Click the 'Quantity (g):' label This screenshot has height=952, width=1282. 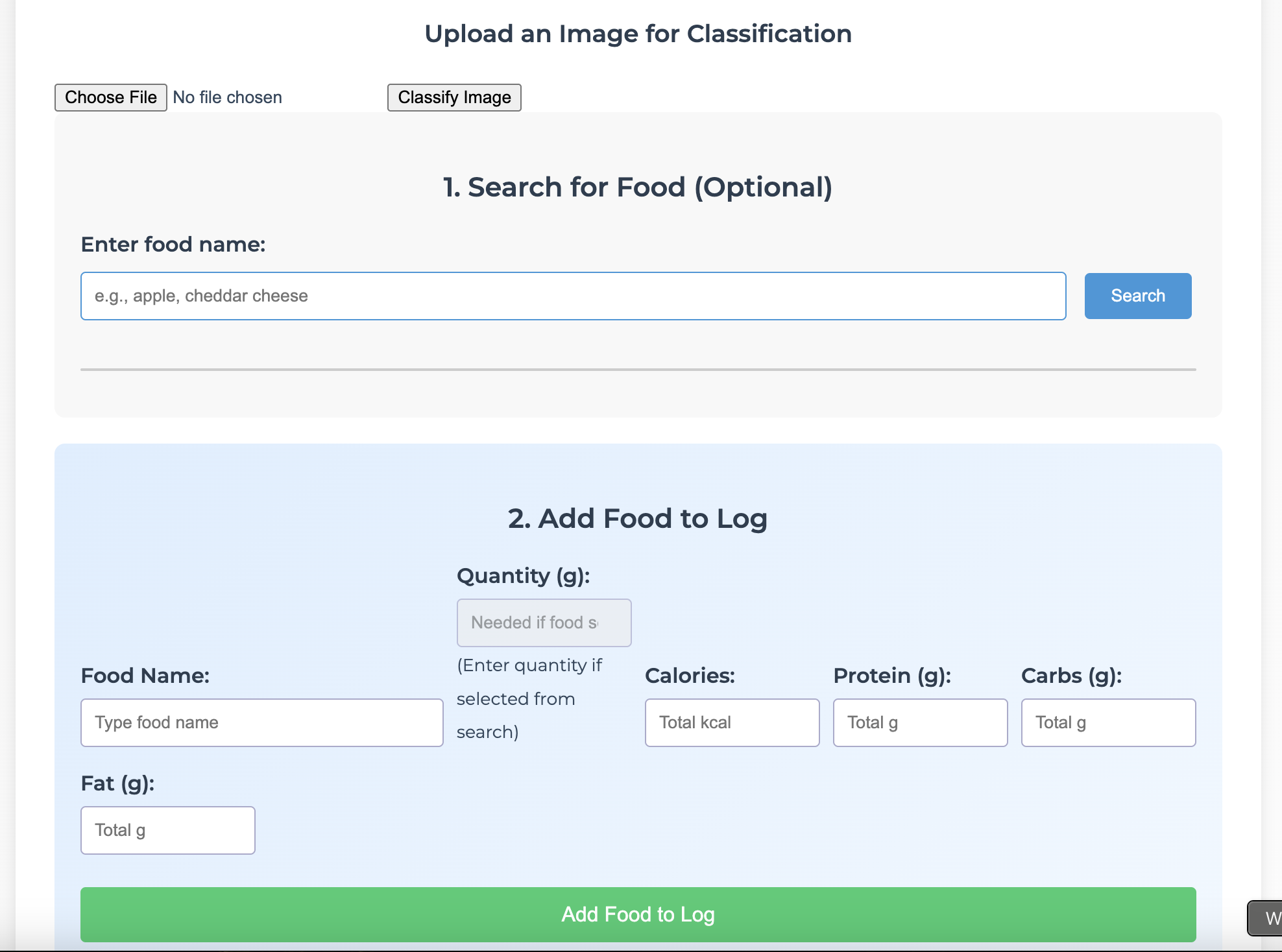[523, 576]
